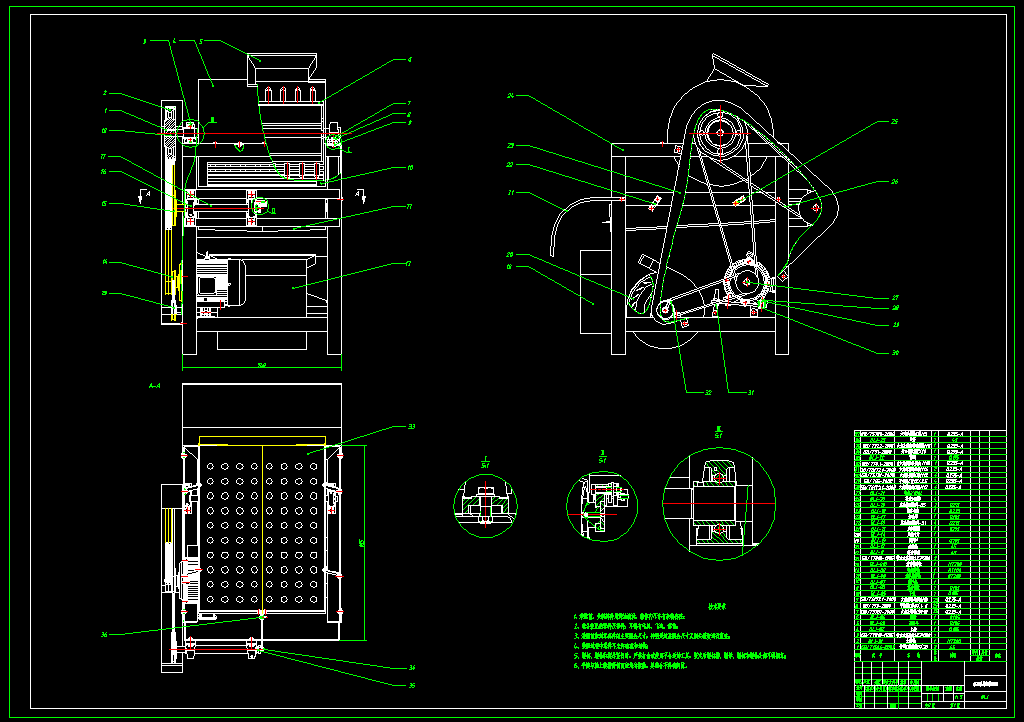Select part balloon number 31 label
Screen dimensions: 1024x722
coord(751,392)
